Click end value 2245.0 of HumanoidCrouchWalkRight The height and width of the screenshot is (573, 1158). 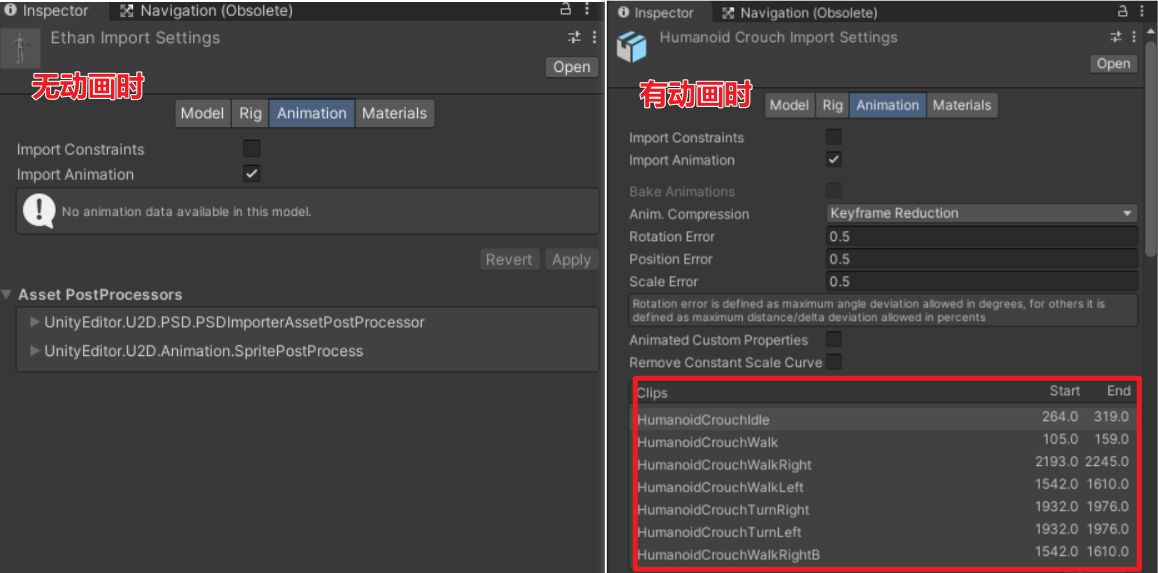click(x=1107, y=462)
